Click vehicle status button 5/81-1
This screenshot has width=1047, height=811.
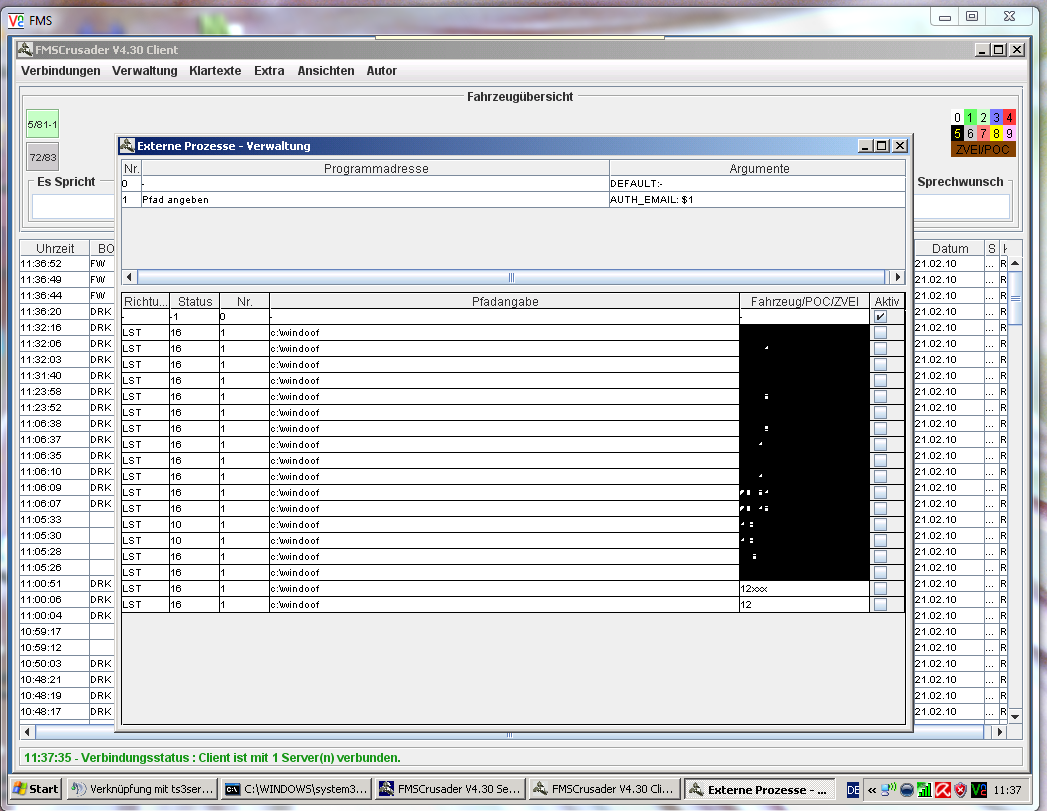click(x=43, y=125)
